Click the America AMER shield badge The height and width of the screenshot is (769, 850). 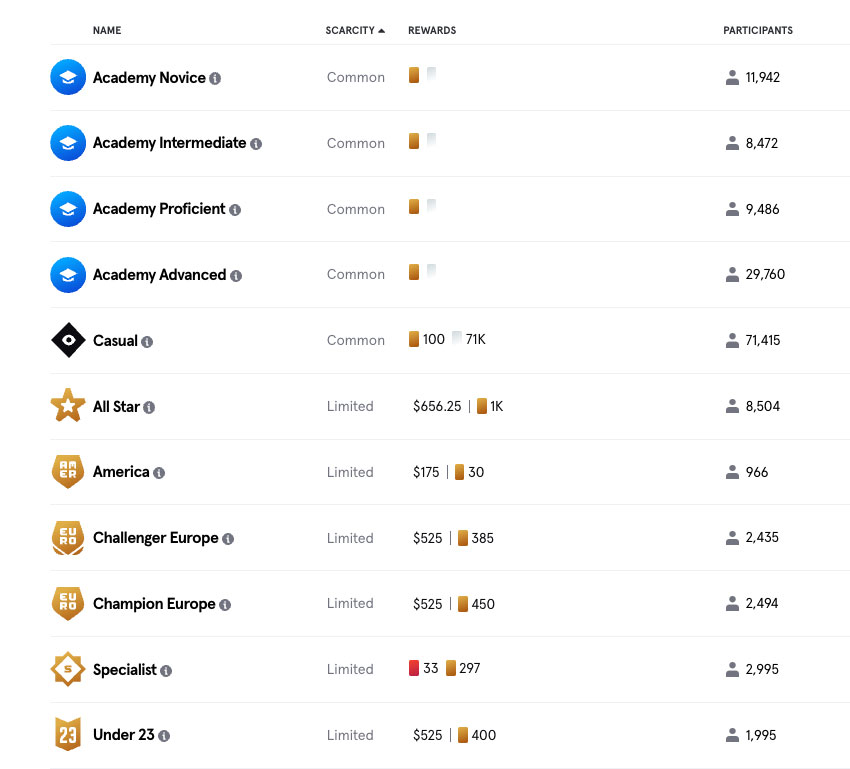point(68,471)
